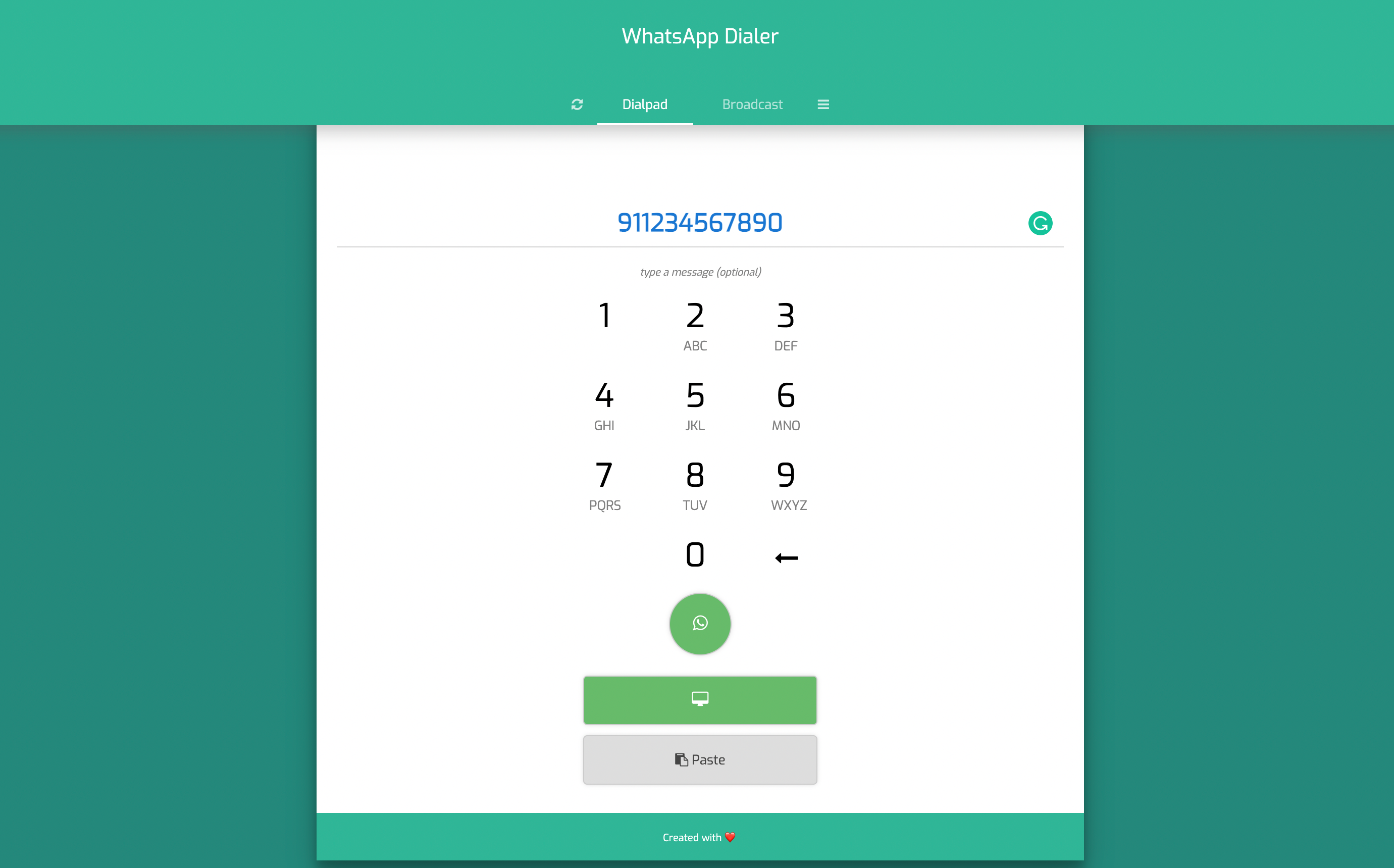This screenshot has width=1394, height=868.
Task: Click the Grammarly icon next to number field
Action: (1041, 223)
